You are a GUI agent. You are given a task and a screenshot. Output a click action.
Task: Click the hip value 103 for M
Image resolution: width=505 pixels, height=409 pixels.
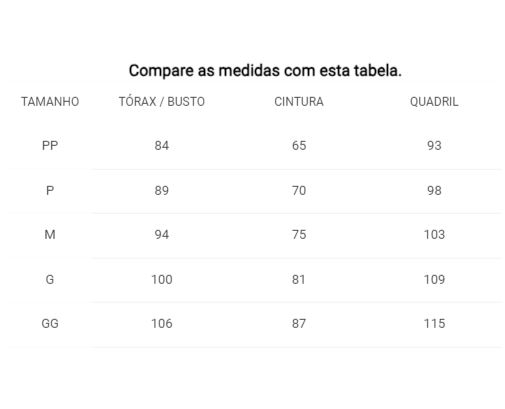tap(434, 235)
